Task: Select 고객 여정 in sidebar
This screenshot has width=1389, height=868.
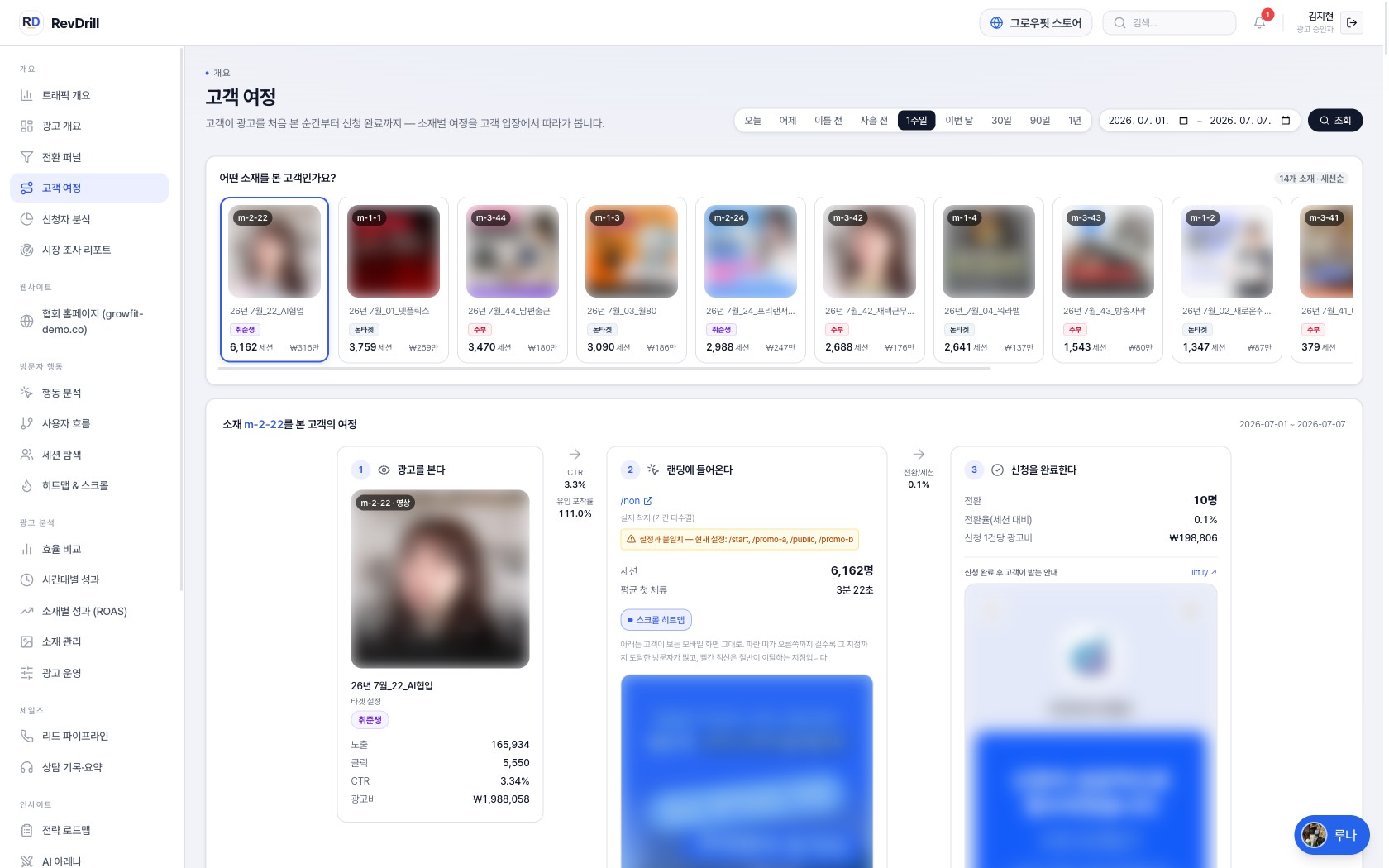Action: tap(89, 188)
